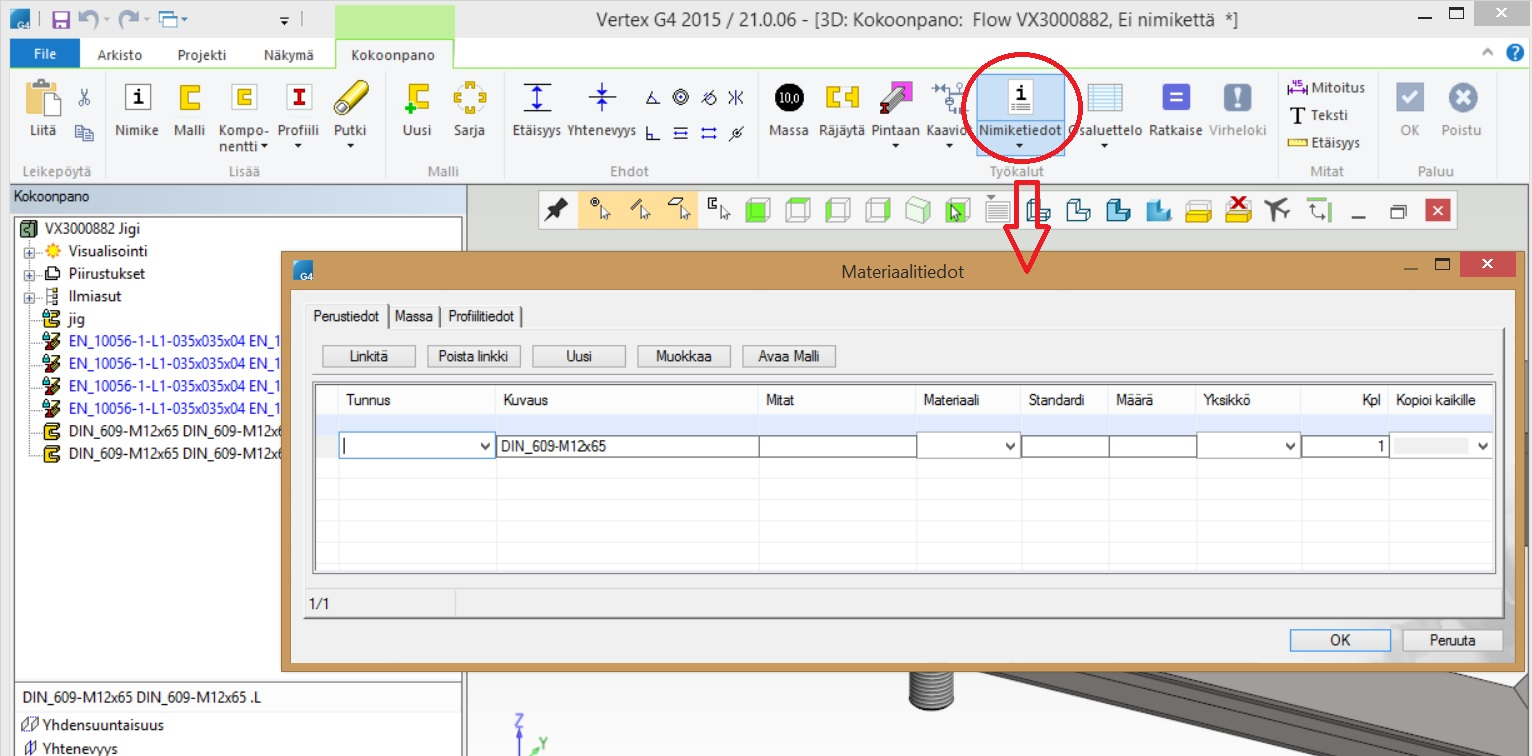Screen dimensions: 1532x756
Task: Click the Peruuta cancel button
Action: 1452,640
